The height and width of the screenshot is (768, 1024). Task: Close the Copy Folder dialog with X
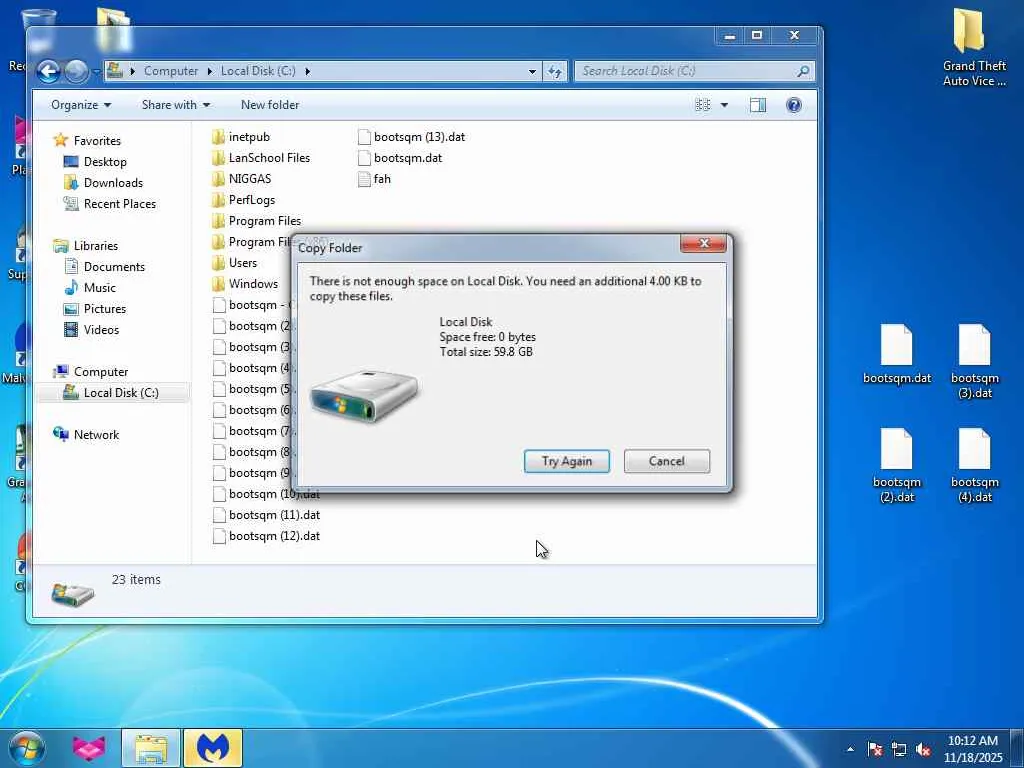[703, 243]
